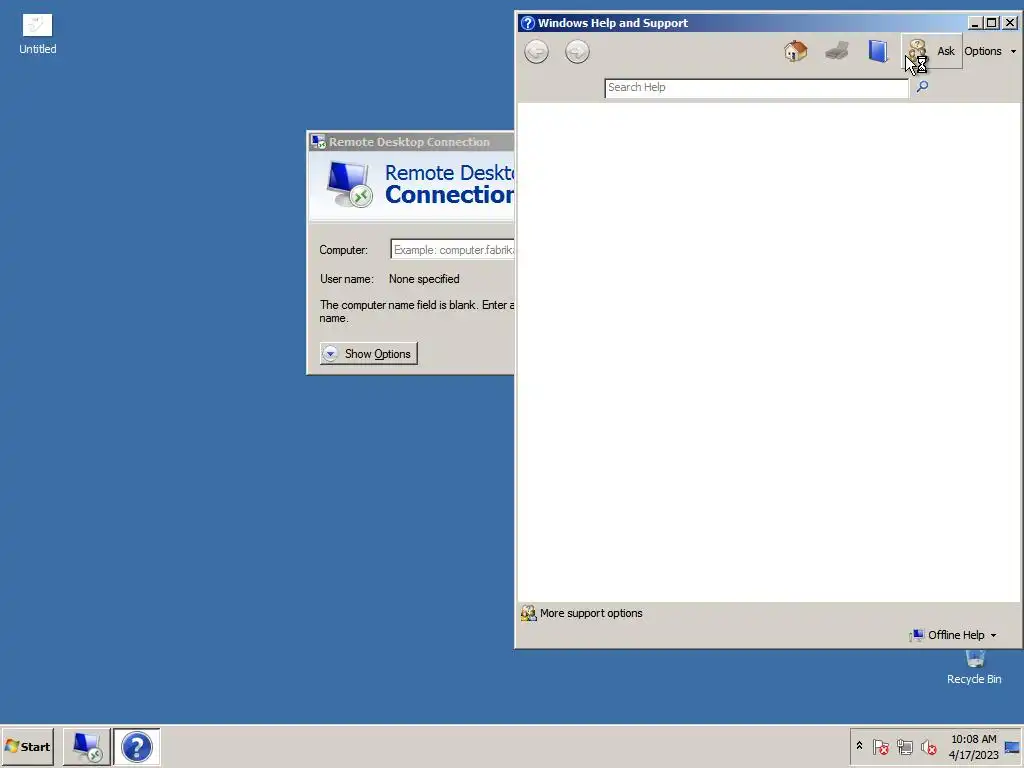The height and width of the screenshot is (768, 1024).
Task: Open Action Center flag tray icon
Action: click(880, 746)
